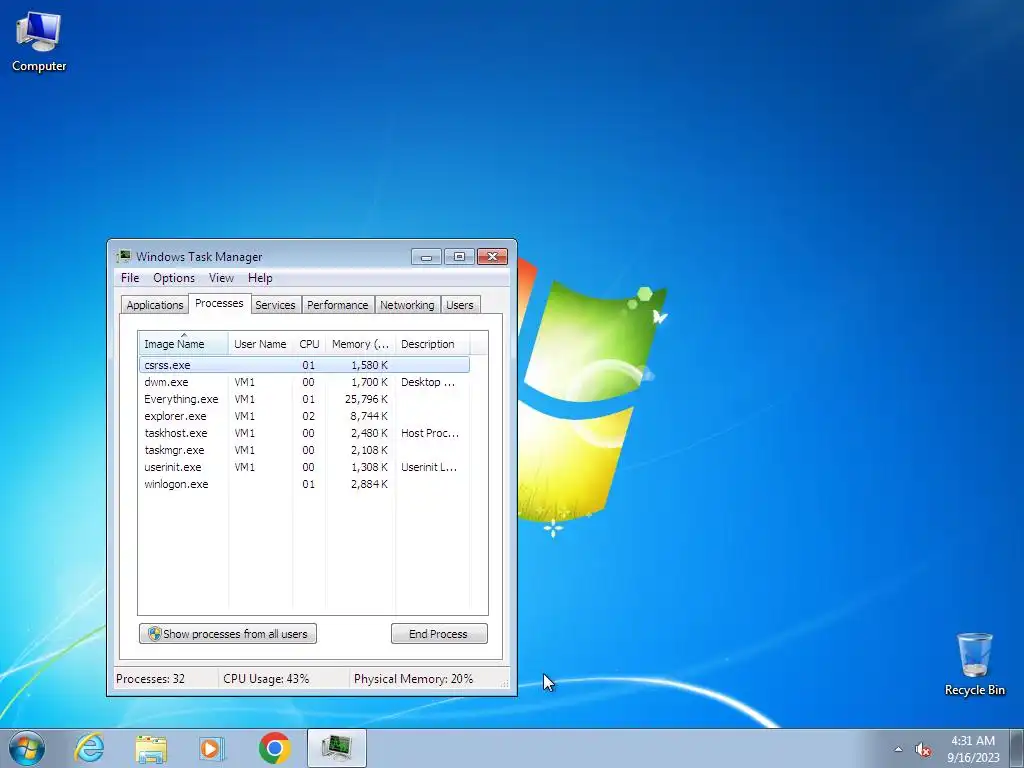
Task: Select the taskhost.exe process
Action: (x=304, y=433)
